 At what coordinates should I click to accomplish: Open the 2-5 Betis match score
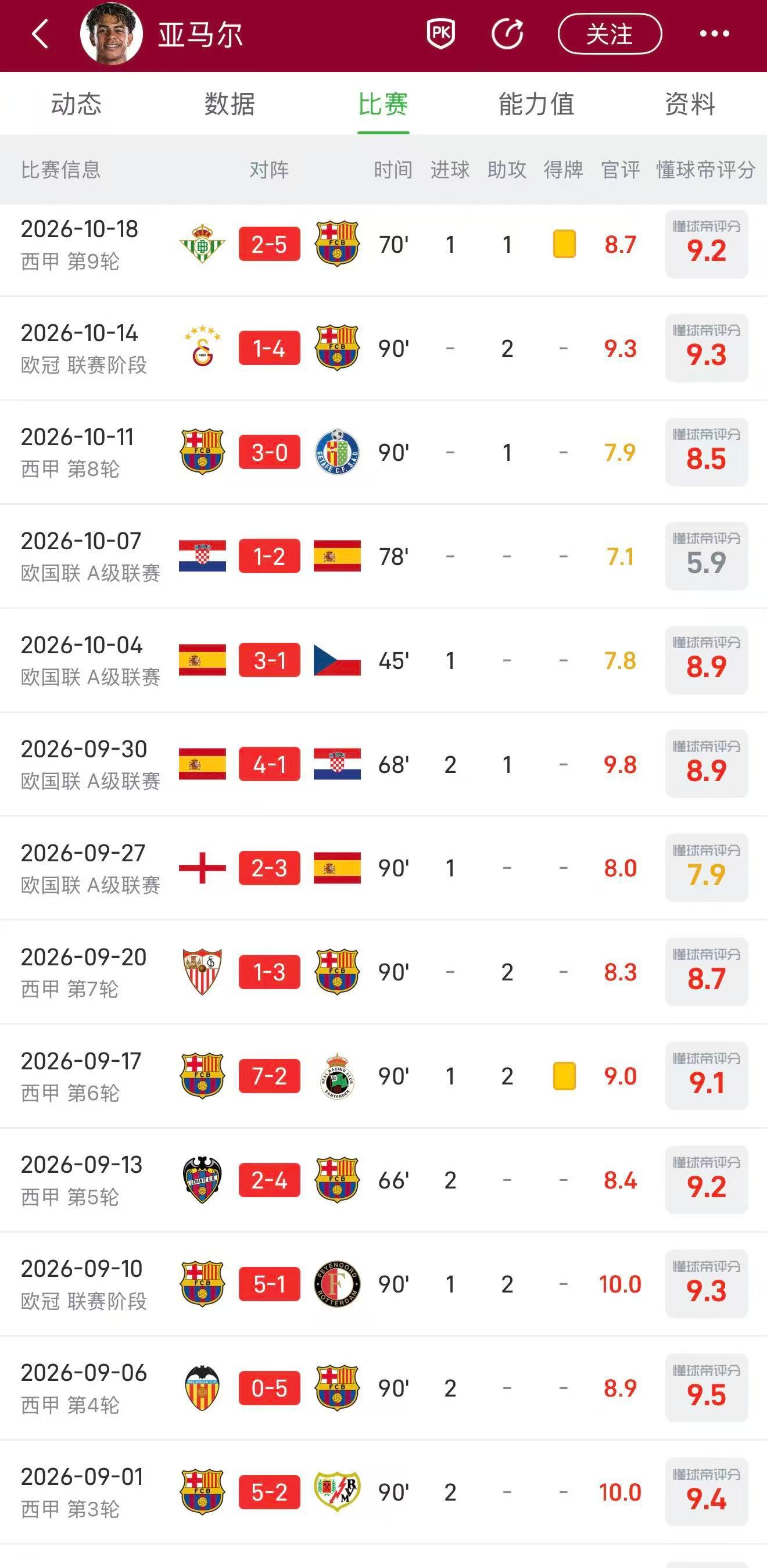[269, 244]
